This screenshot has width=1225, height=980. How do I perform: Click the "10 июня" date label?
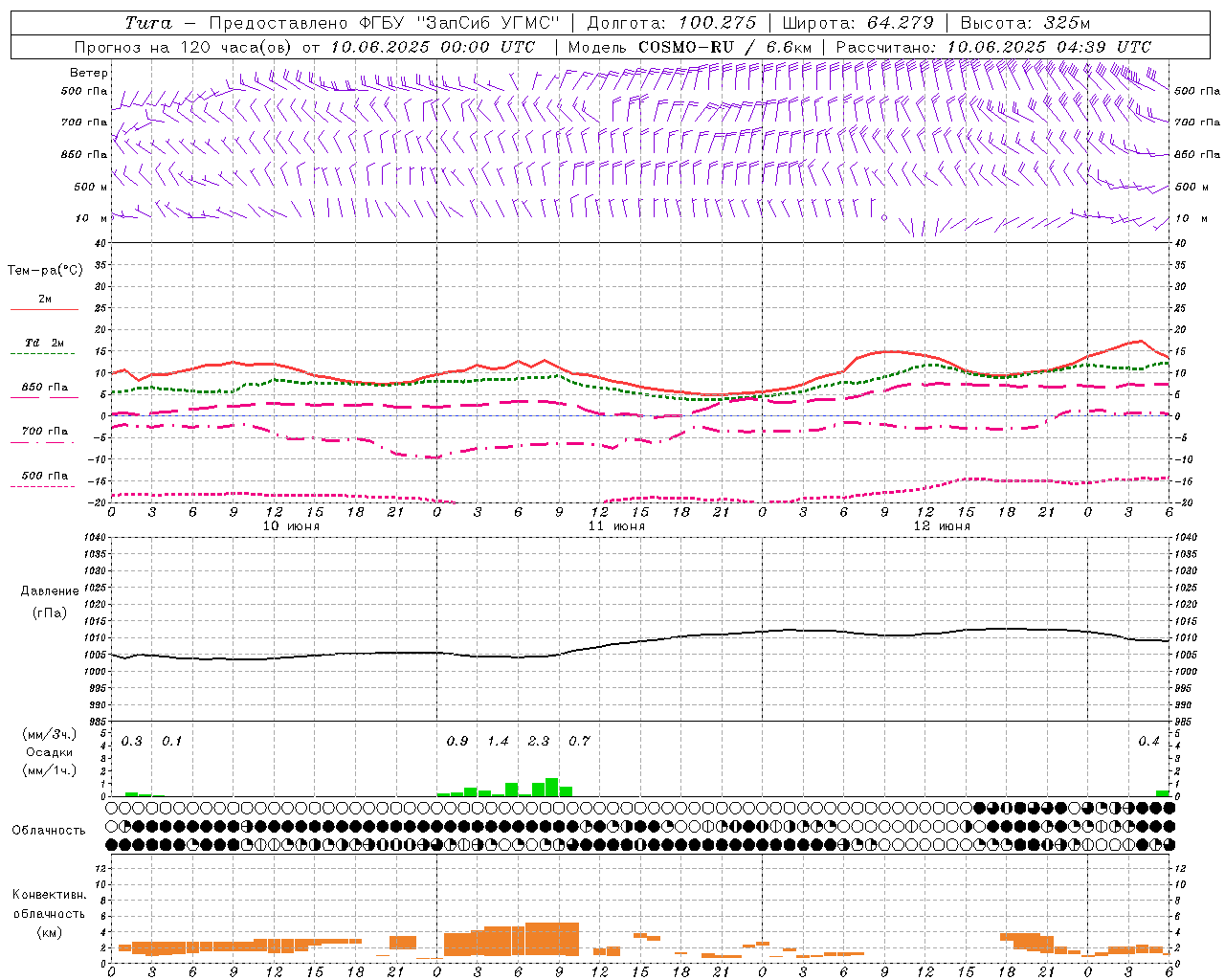pyautogui.click(x=291, y=526)
